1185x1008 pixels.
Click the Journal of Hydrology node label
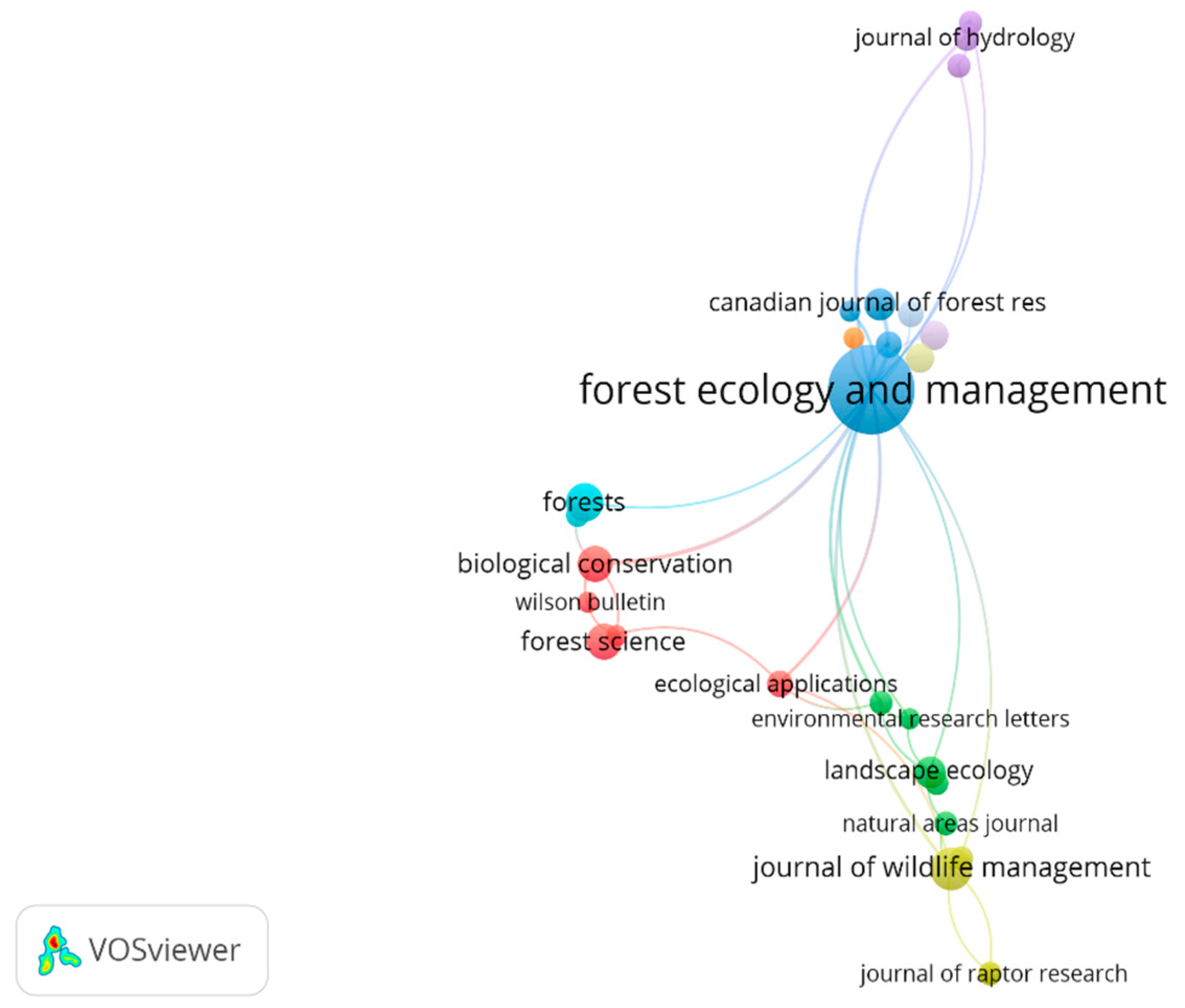click(x=964, y=38)
